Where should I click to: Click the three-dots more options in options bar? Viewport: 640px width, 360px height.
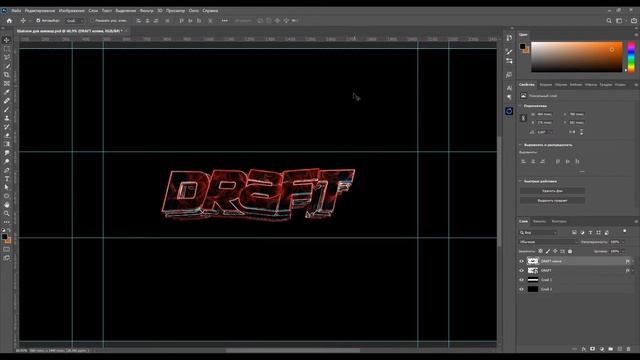point(224,20)
